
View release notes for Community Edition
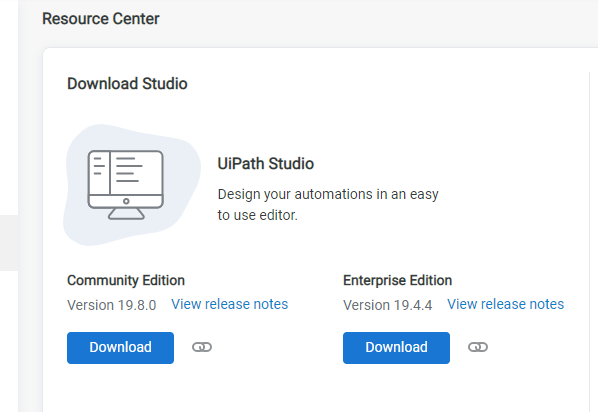click(230, 304)
